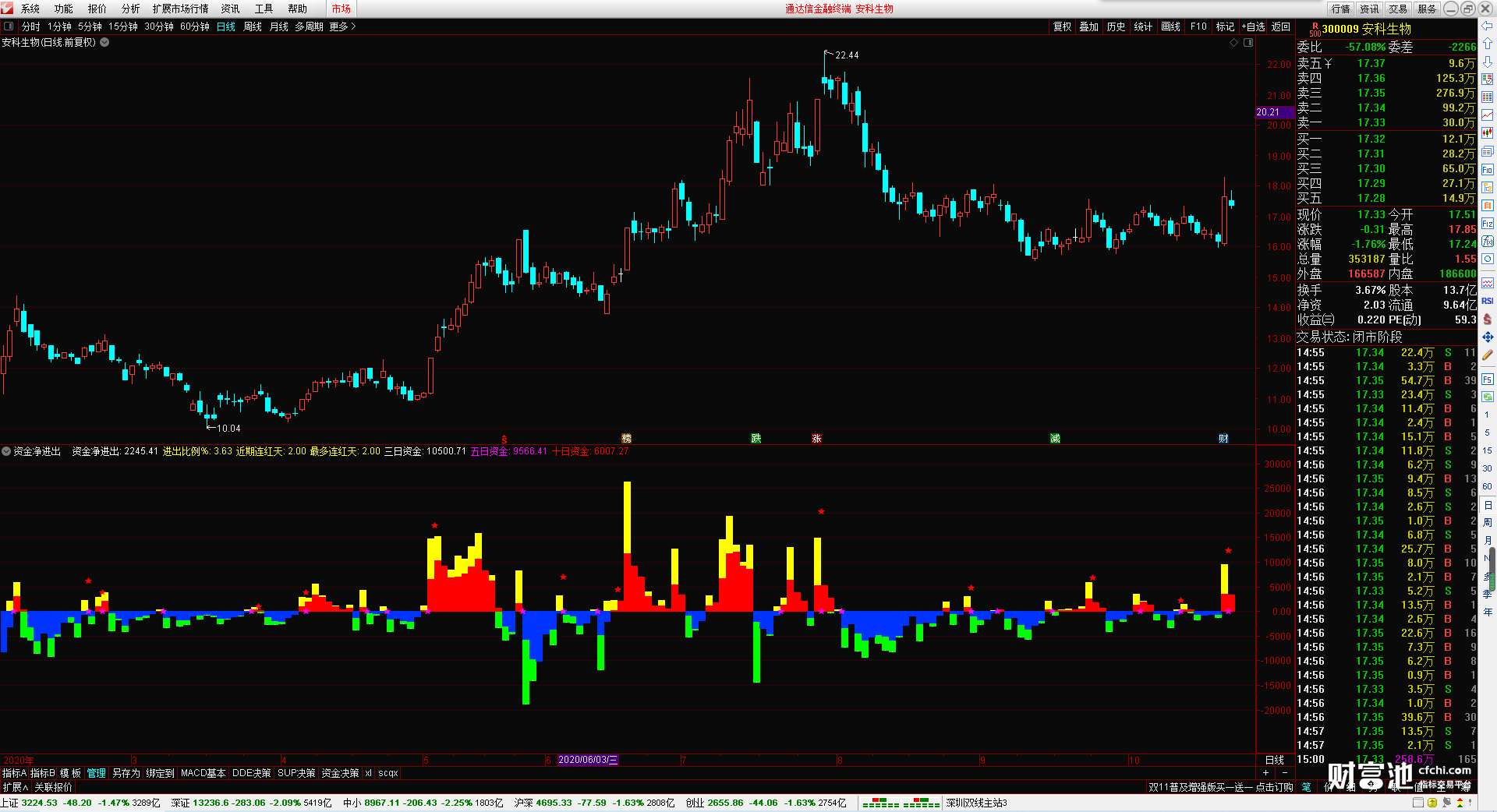
Task: Click the red app logo at top-left
Action: (7, 9)
